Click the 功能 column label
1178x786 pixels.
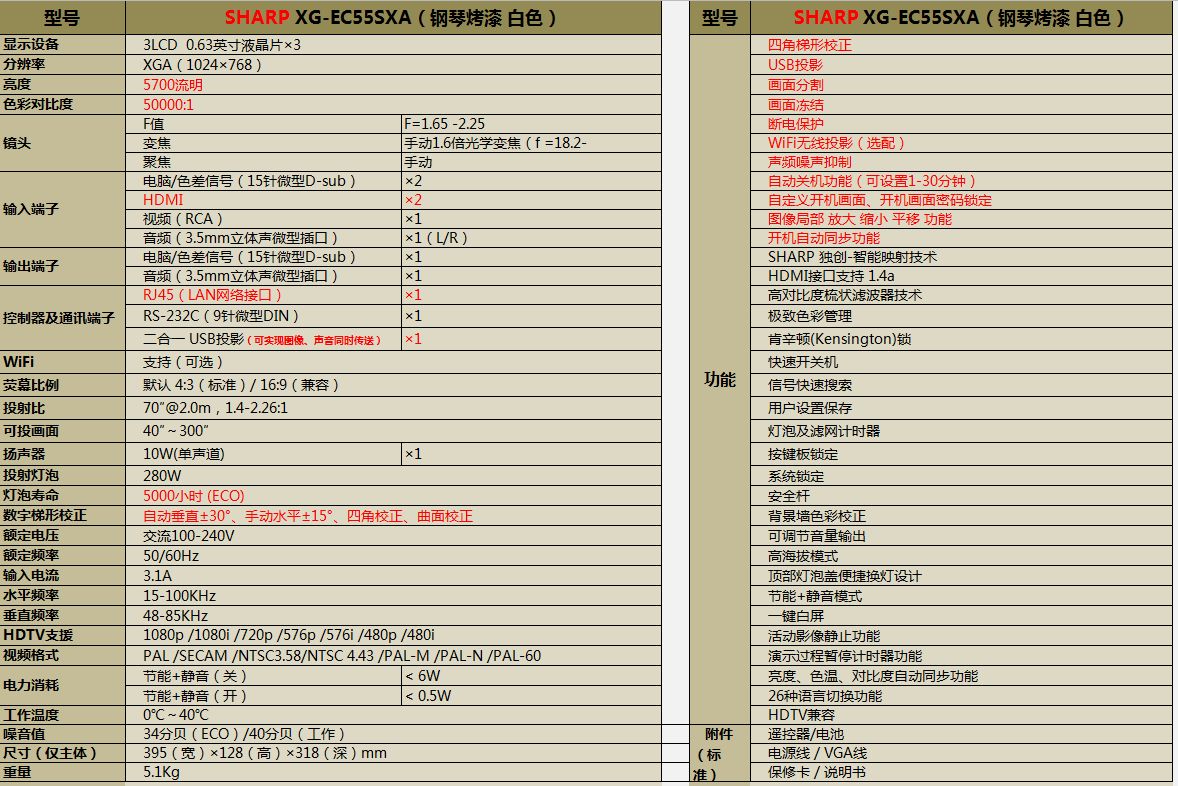click(x=720, y=379)
